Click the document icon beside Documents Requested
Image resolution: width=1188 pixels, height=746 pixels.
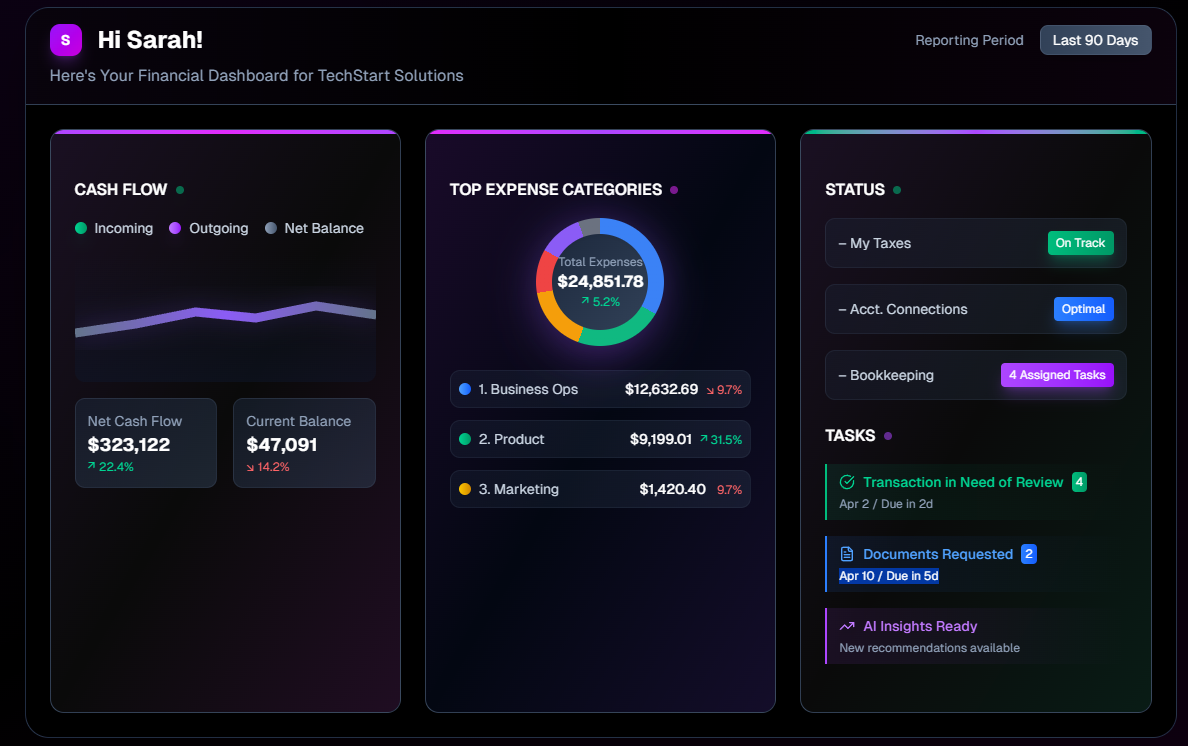[846, 554]
